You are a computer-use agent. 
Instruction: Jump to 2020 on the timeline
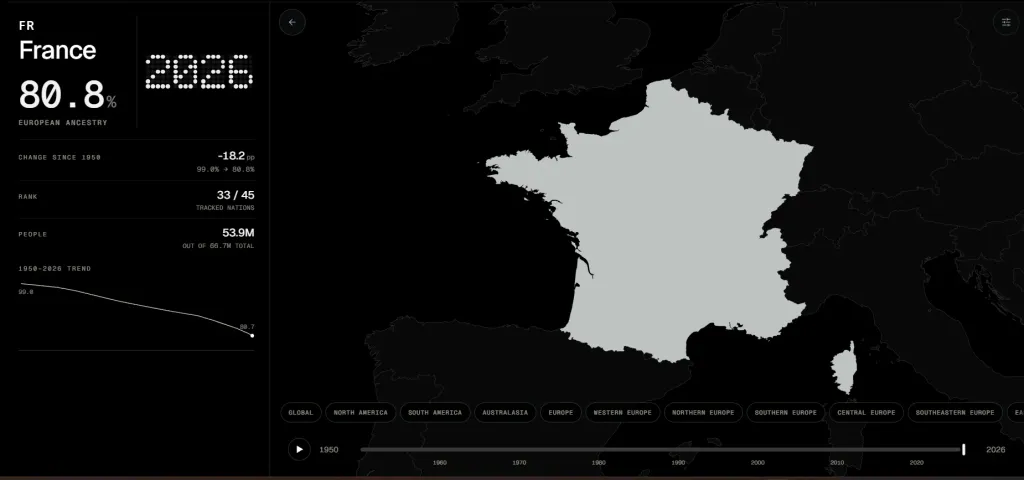(x=916, y=462)
